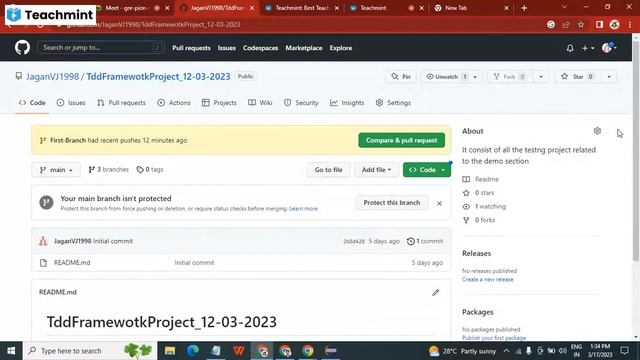Screen dimensions: 640x360
Task: Open the README.md file row
Action: tap(241, 263)
